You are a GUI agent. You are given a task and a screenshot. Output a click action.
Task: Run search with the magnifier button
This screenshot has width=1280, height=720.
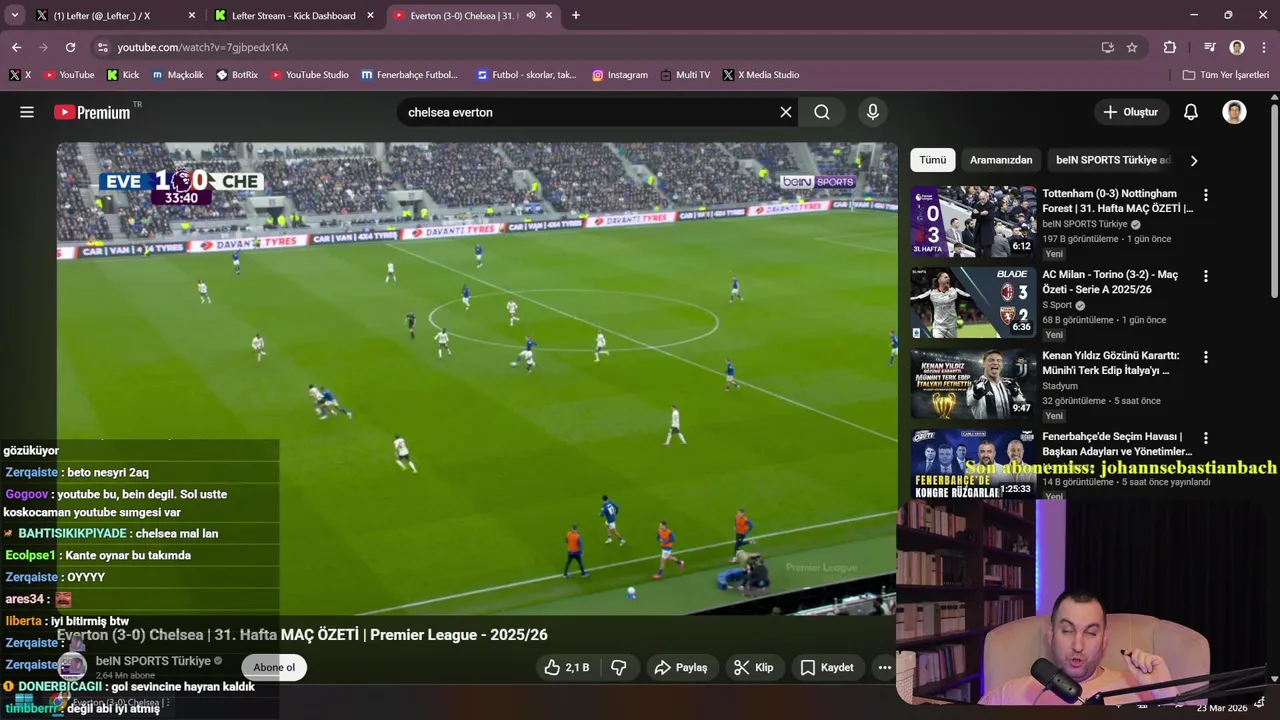pyautogui.click(x=822, y=112)
